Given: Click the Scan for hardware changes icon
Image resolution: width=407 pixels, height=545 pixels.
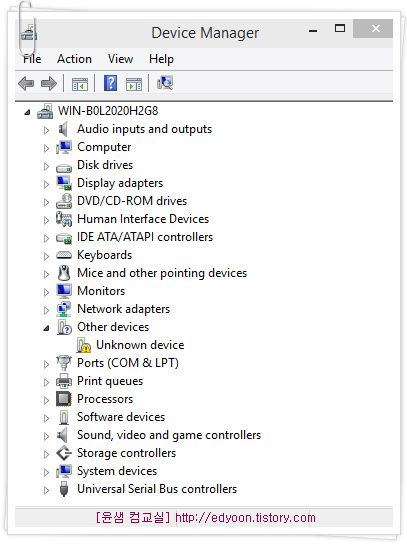Looking at the screenshot, I should point(165,83).
